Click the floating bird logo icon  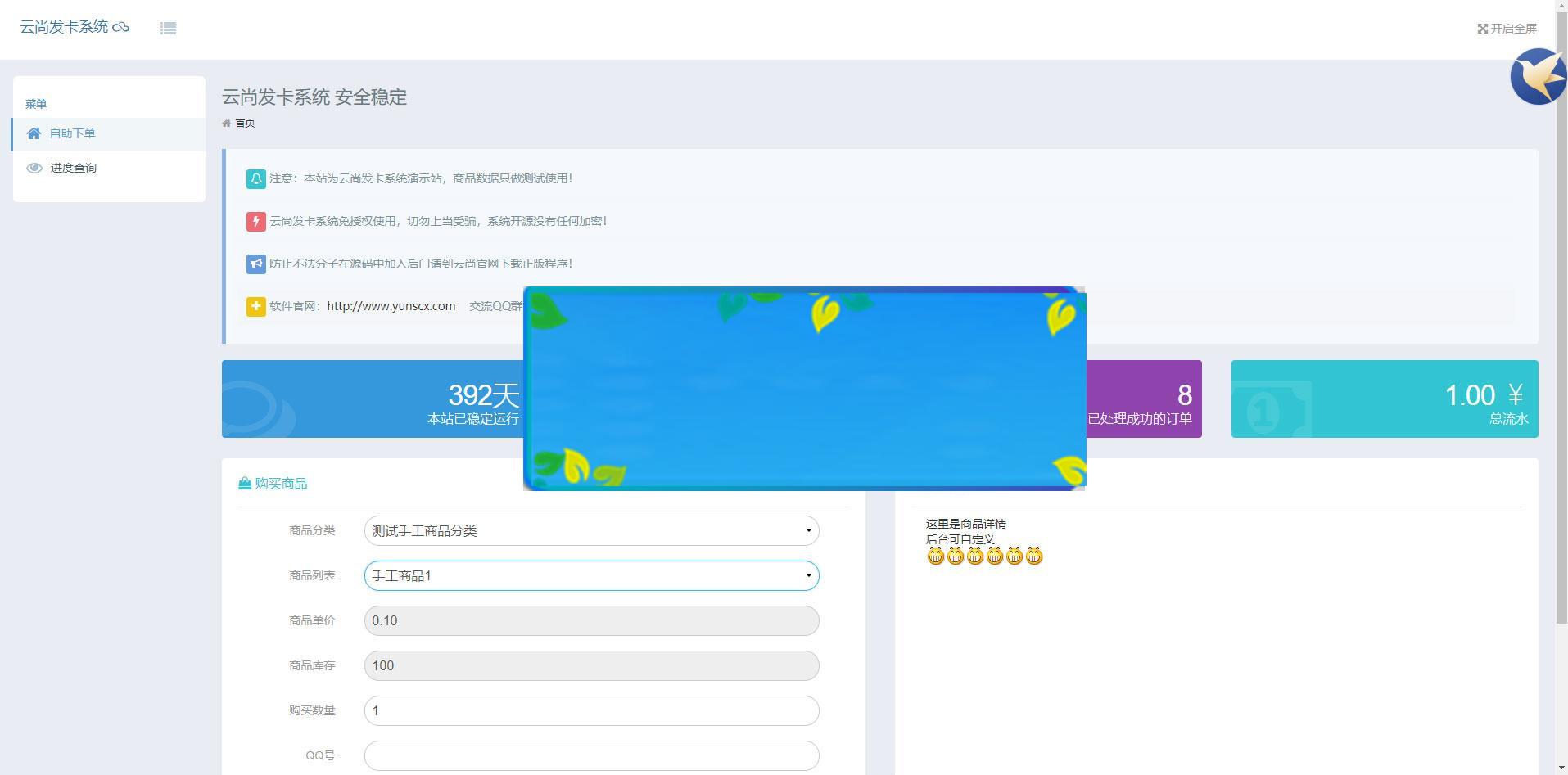point(1538,77)
